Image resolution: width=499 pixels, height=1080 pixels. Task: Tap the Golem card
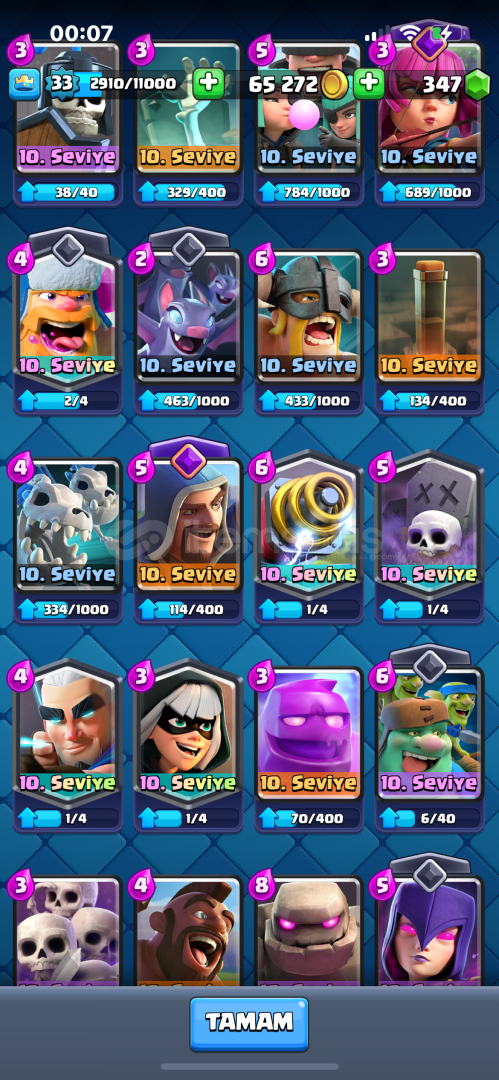309,930
